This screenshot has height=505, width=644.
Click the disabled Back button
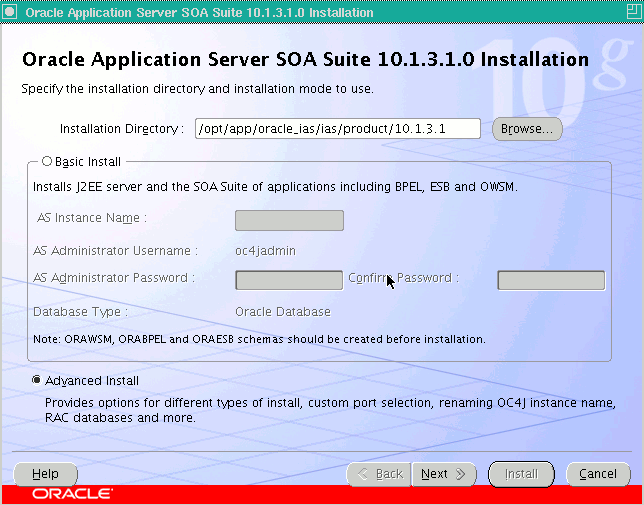pos(379,474)
